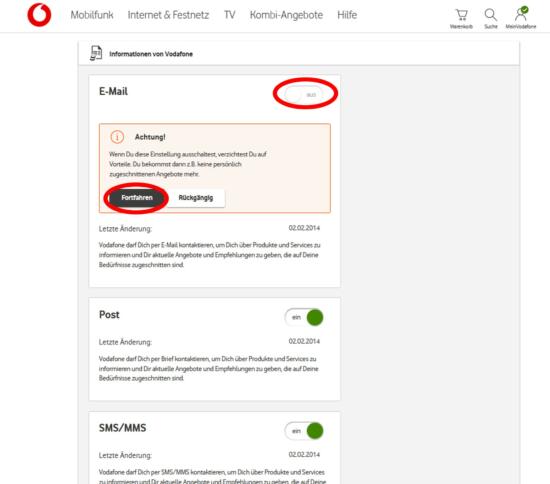This screenshot has width=550, height=484.
Task: Click the Rückgängig button
Action: click(196, 198)
